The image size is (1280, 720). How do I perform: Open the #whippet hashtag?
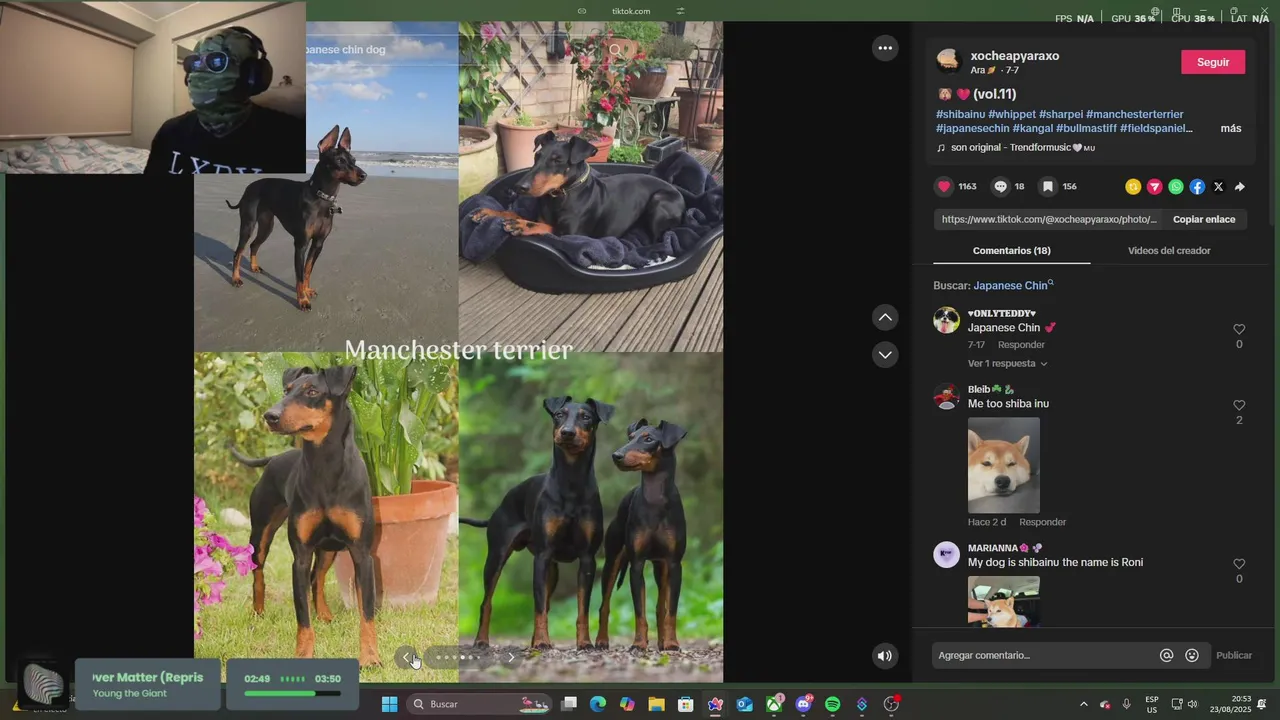(x=1012, y=114)
